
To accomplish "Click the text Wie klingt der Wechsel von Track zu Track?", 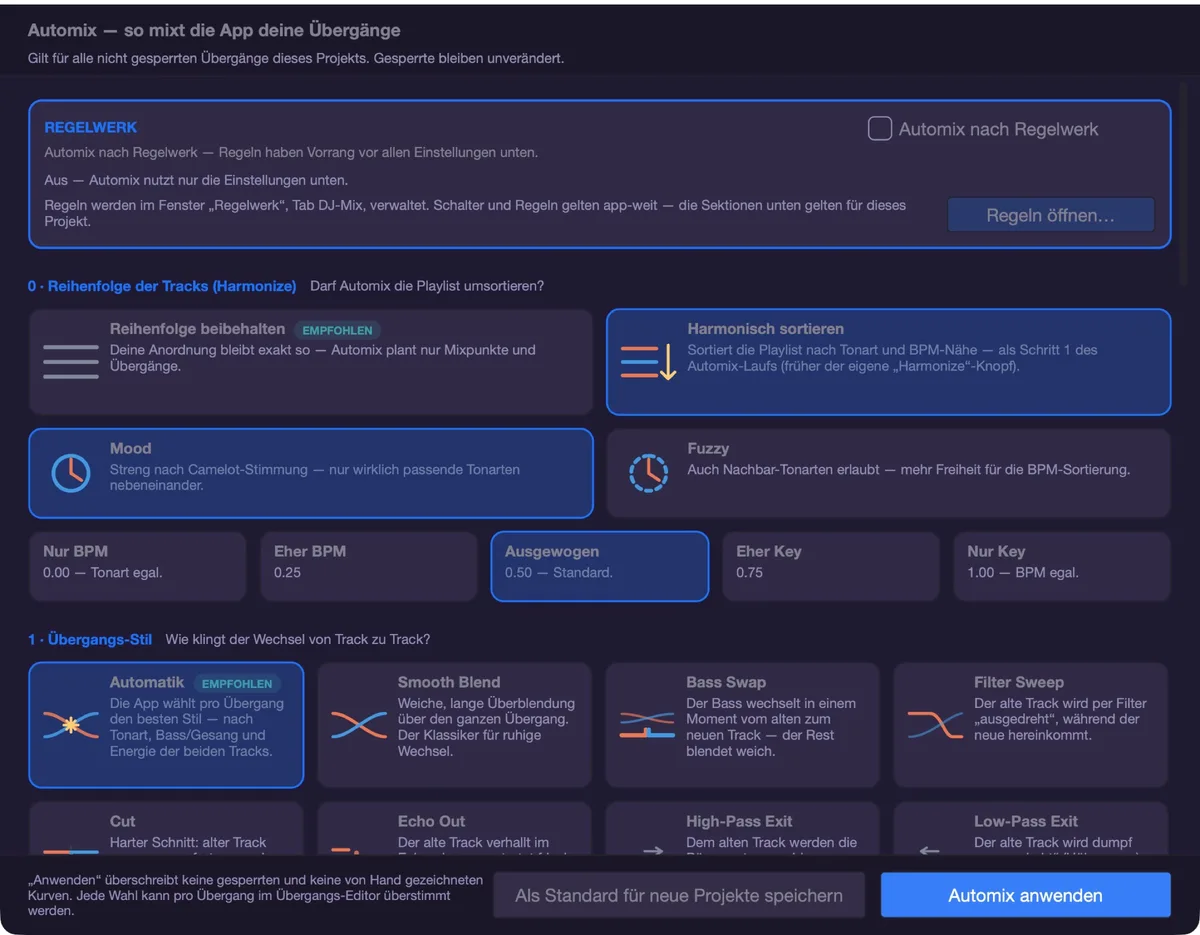I will pyautogui.click(x=298, y=639).
